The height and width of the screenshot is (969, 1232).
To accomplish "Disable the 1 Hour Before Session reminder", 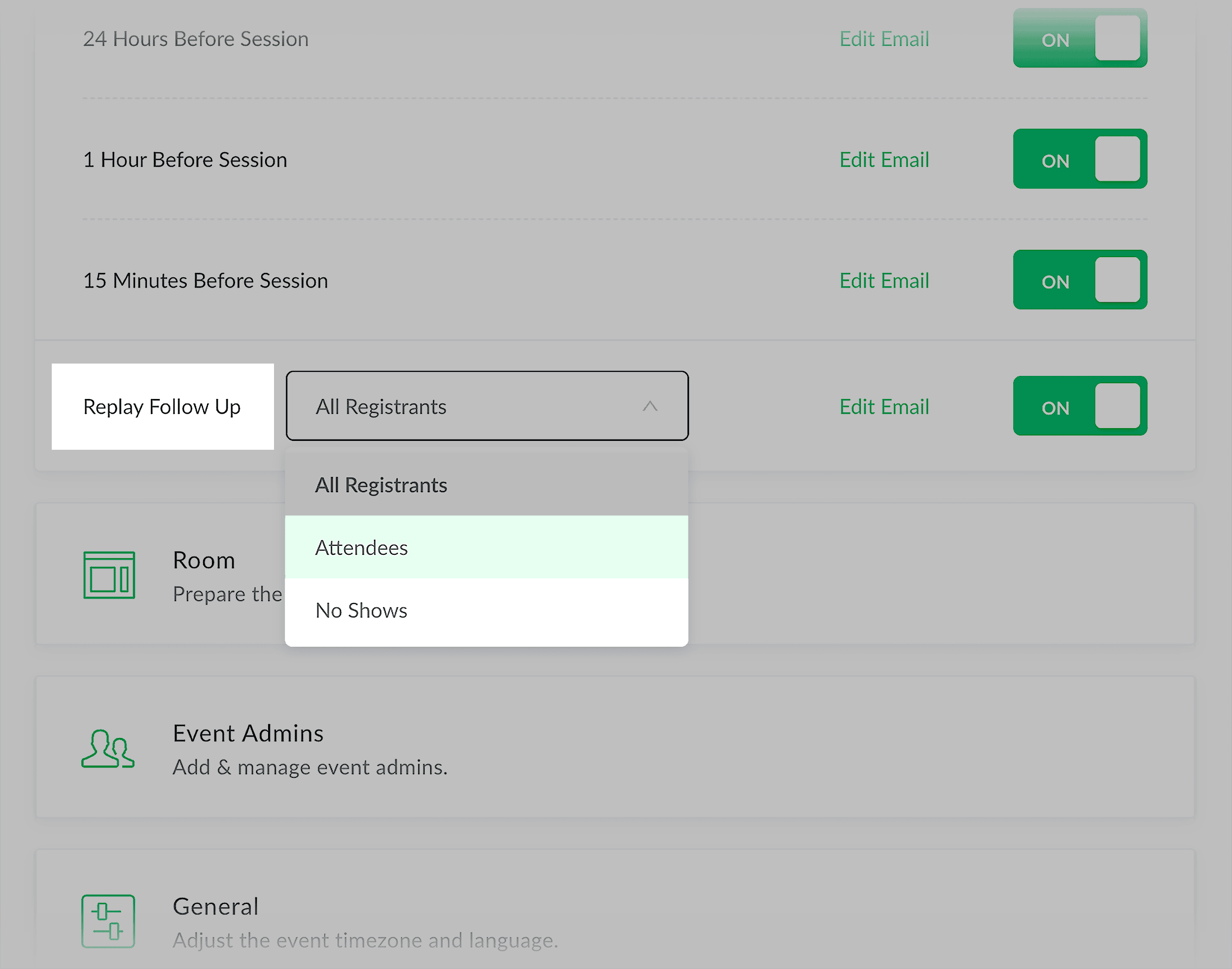I will 1079,160.
